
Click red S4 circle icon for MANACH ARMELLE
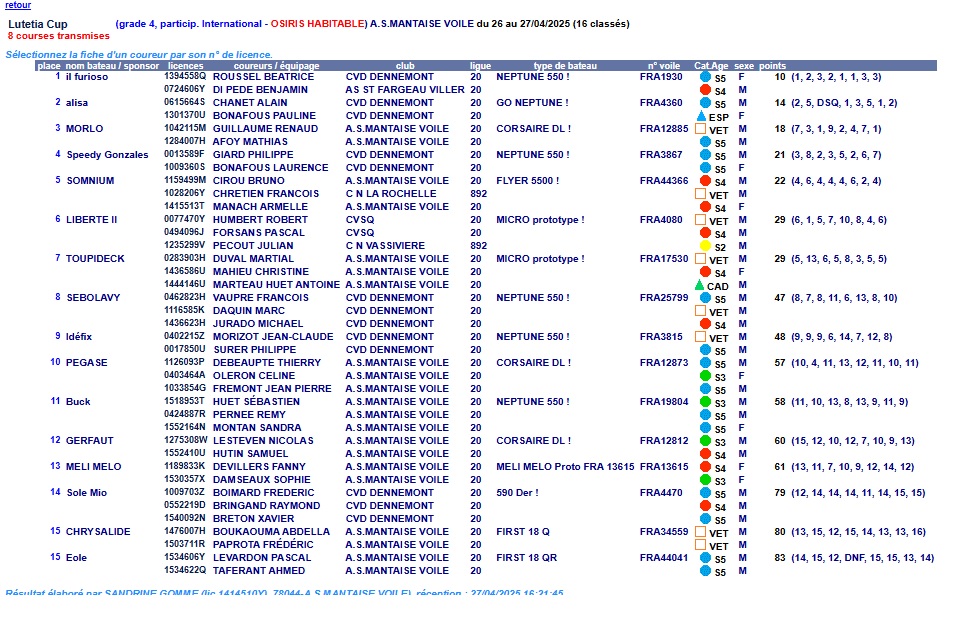tap(705, 207)
